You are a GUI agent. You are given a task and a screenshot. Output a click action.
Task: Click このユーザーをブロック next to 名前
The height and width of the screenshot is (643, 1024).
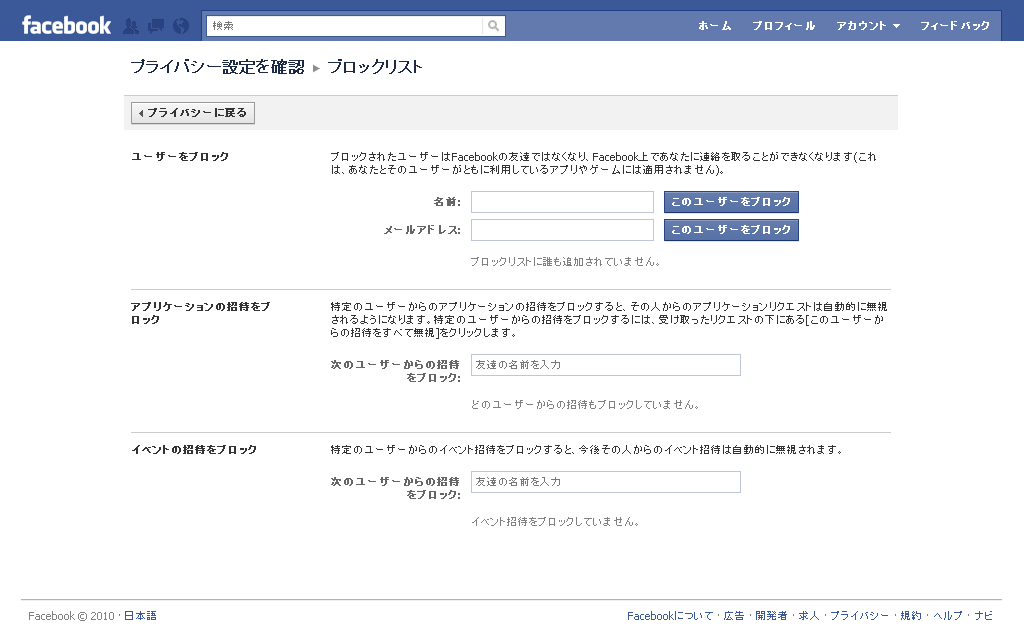pos(731,202)
